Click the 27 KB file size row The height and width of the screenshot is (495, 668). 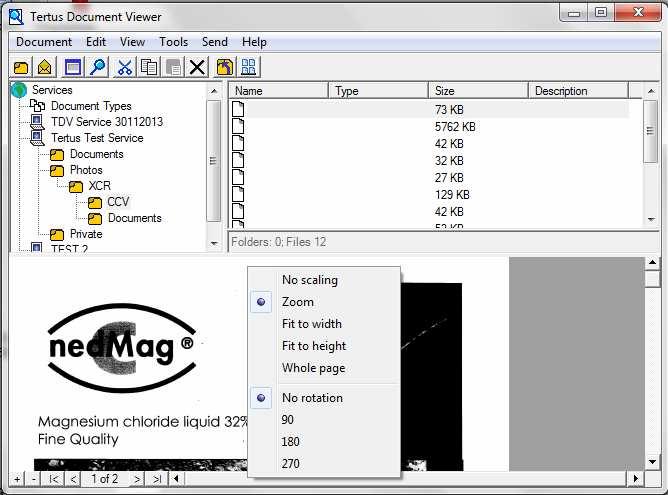tap(430, 178)
